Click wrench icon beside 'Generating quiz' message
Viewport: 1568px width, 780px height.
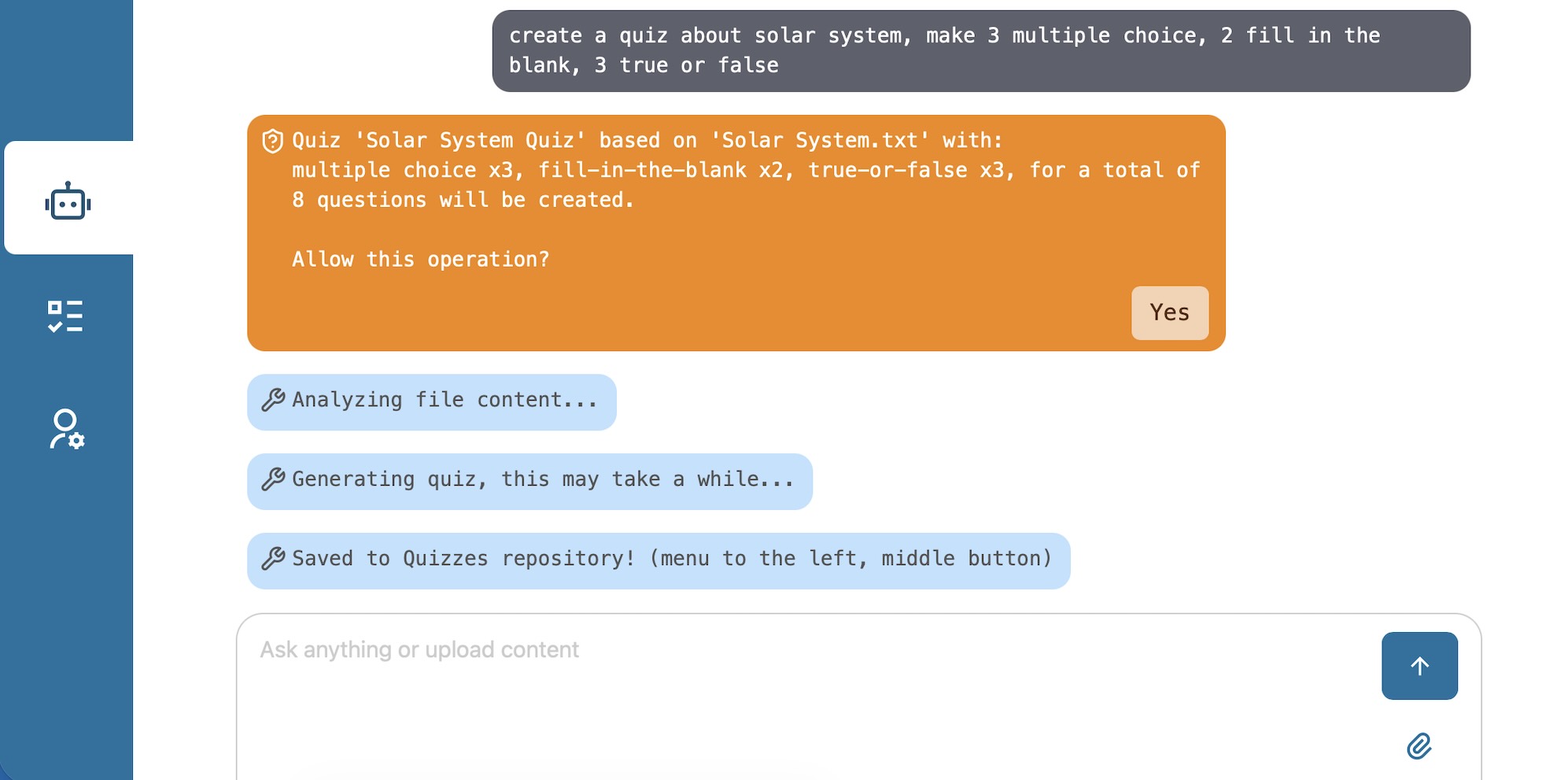click(x=272, y=479)
